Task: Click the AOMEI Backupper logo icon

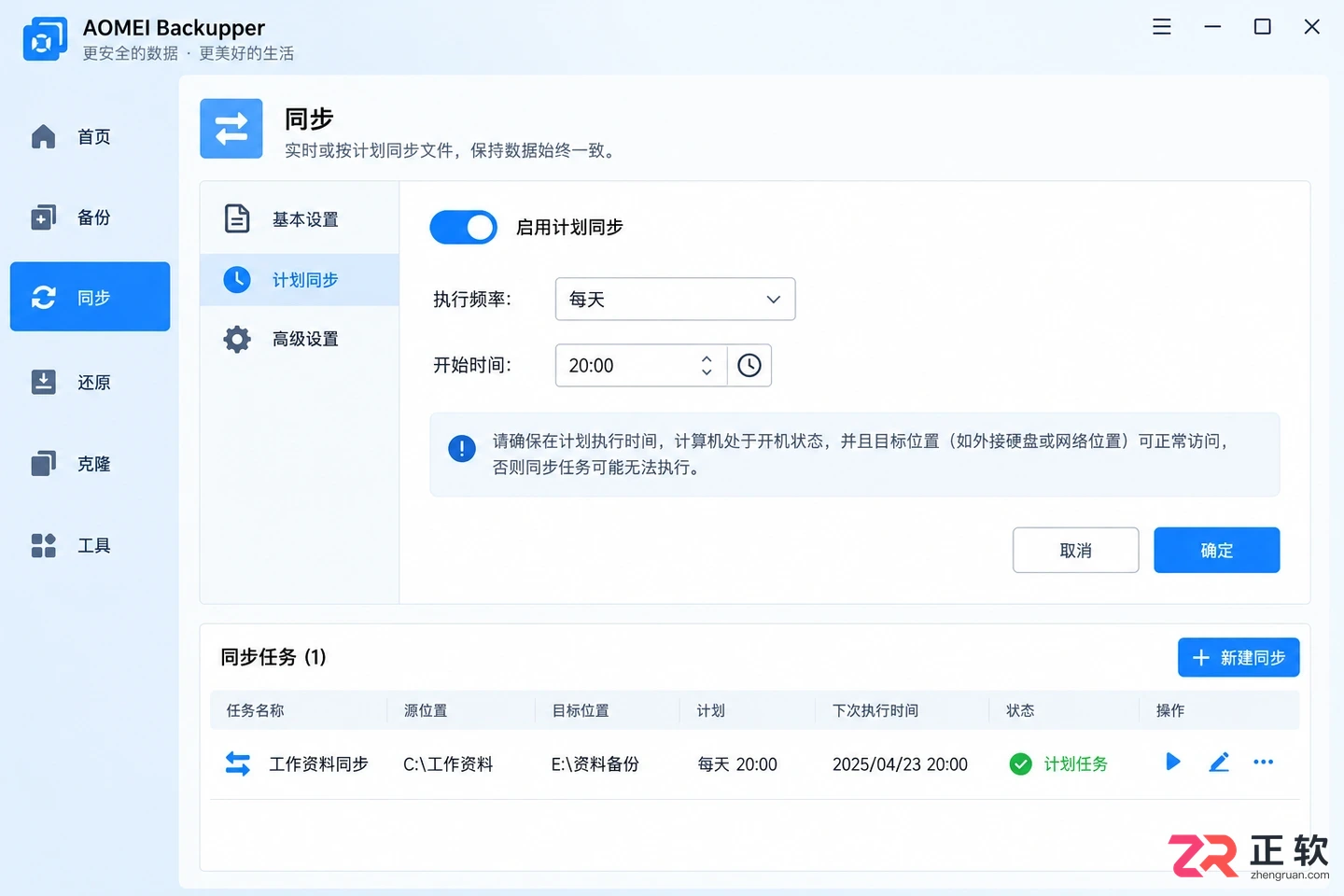Action: (x=45, y=38)
